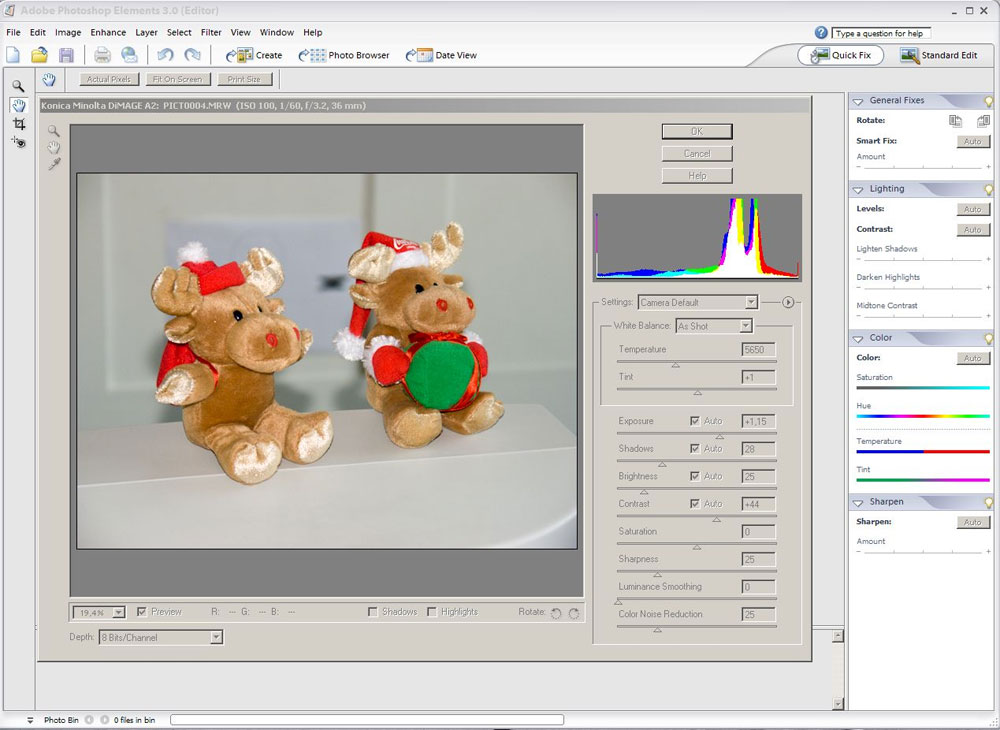
Task: Click the Undo arrow icon
Action: pyautogui.click(x=165, y=55)
